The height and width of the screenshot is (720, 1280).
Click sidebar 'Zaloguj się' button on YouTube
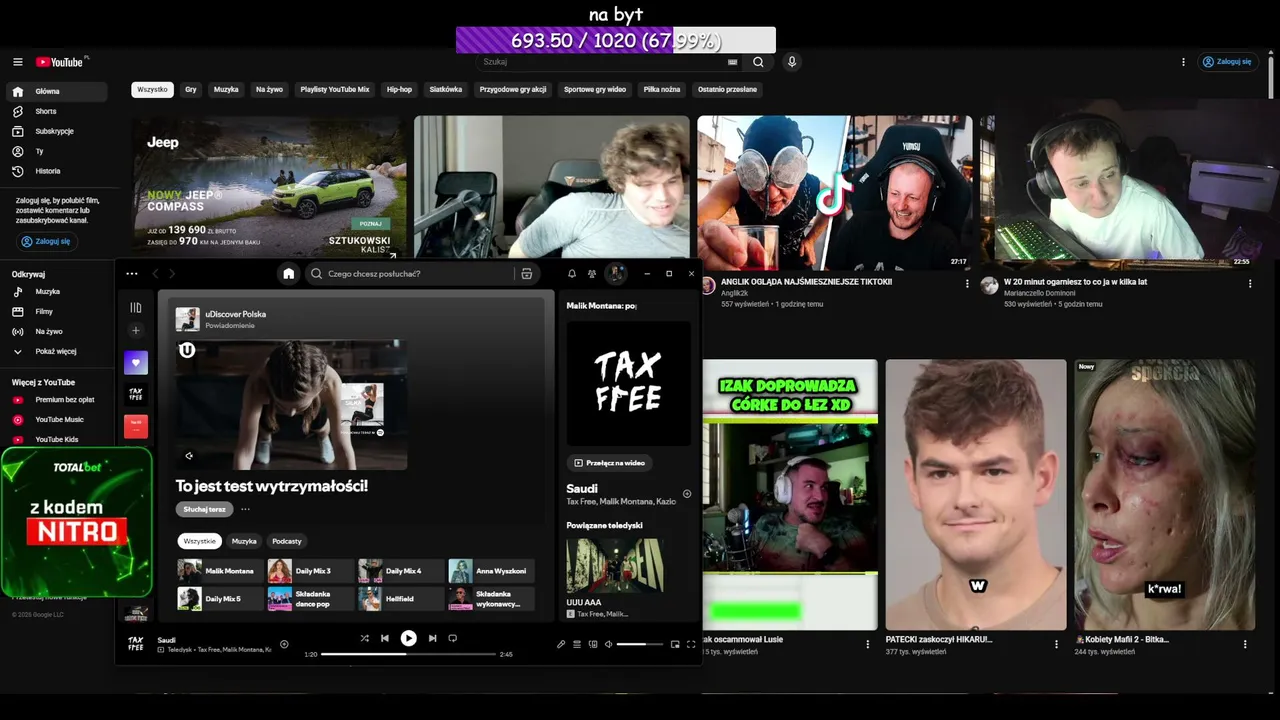(47, 241)
